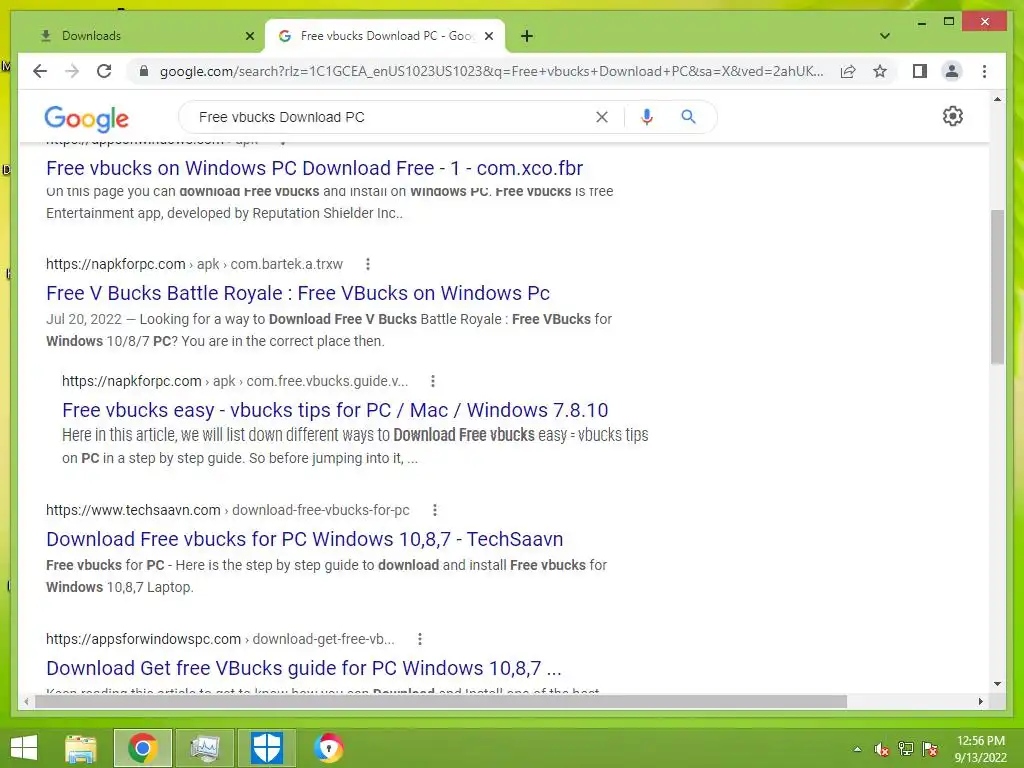Image resolution: width=1024 pixels, height=768 pixels.
Task: Share this page icon in address bar
Action: click(848, 71)
